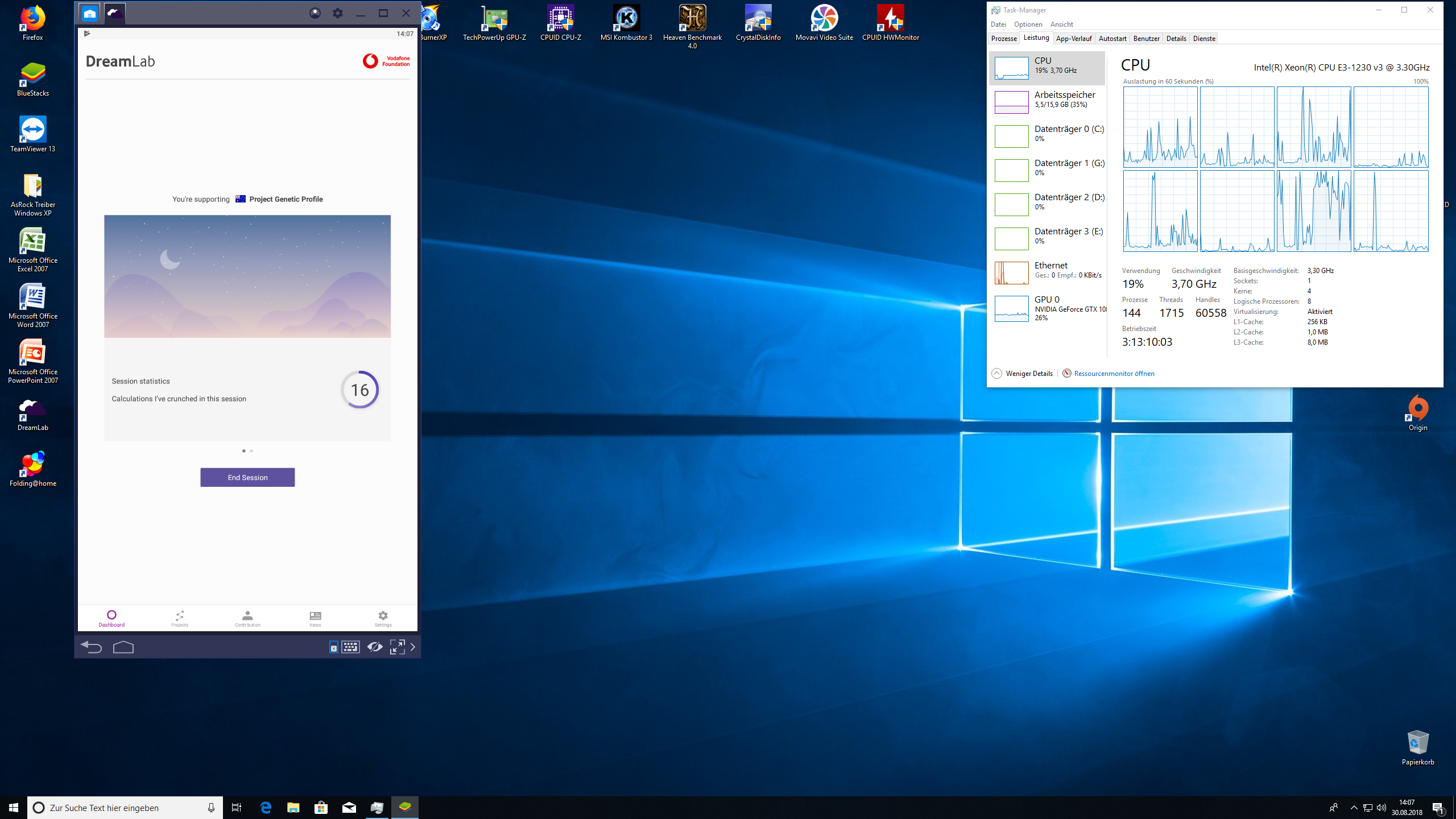Launch Microsoft Edge from taskbar
Image resolution: width=1456 pixels, height=819 pixels.
[x=266, y=808]
